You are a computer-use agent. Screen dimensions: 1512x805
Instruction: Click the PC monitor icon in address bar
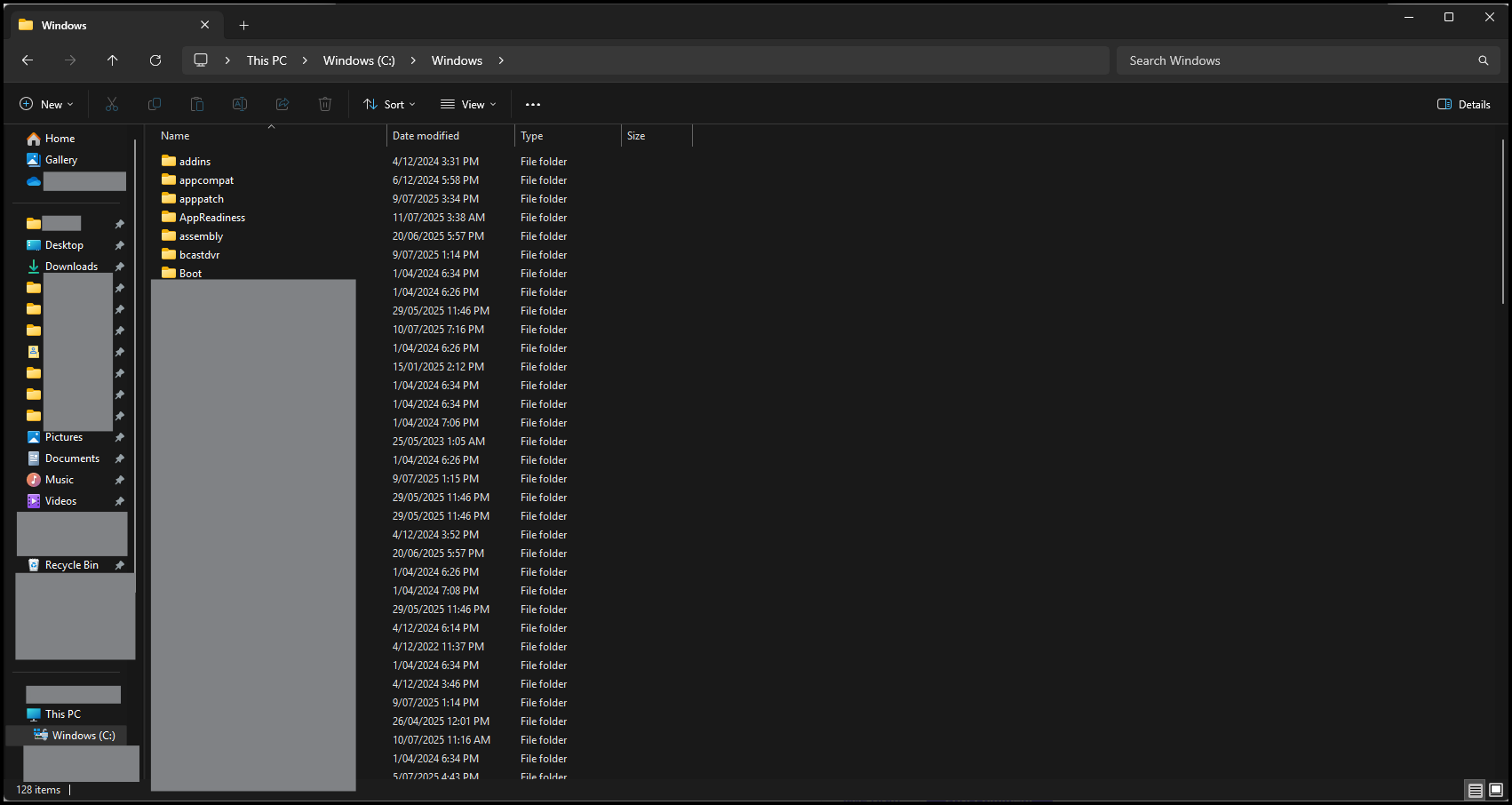(x=201, y=60)
